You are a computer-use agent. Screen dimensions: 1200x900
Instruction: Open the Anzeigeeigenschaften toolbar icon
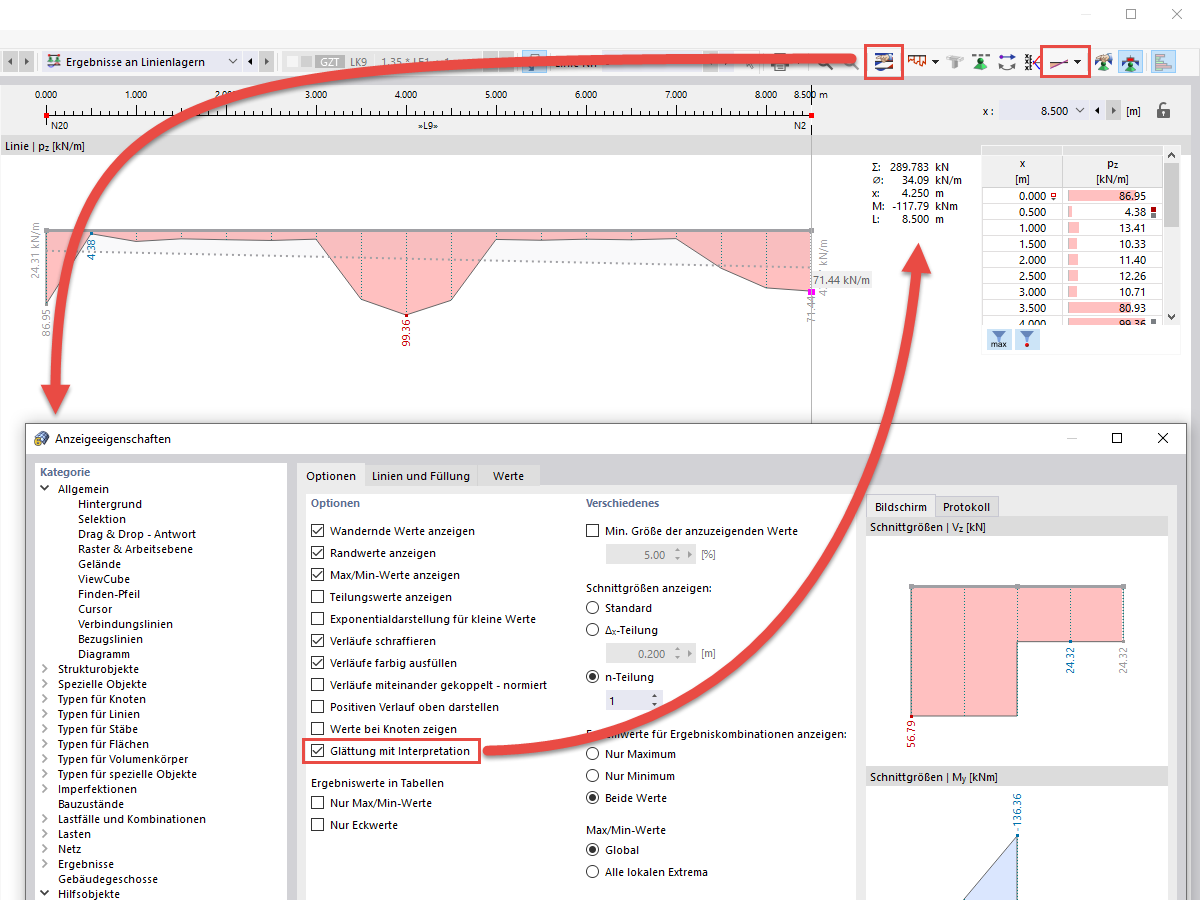884,61
